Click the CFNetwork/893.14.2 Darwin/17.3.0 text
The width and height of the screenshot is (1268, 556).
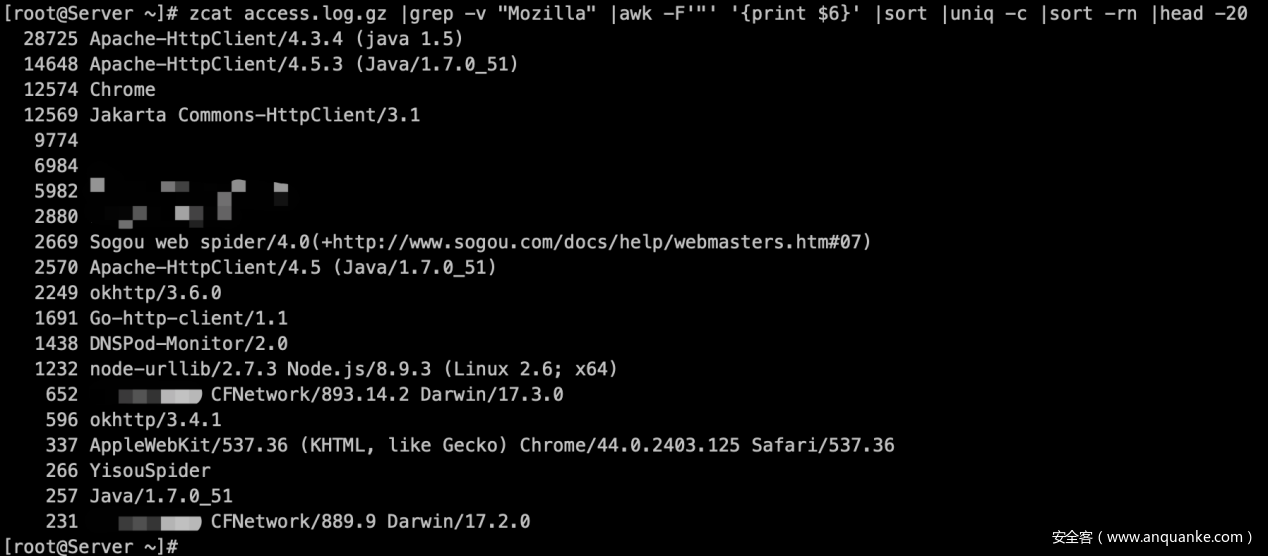click(x=387, y=394)
